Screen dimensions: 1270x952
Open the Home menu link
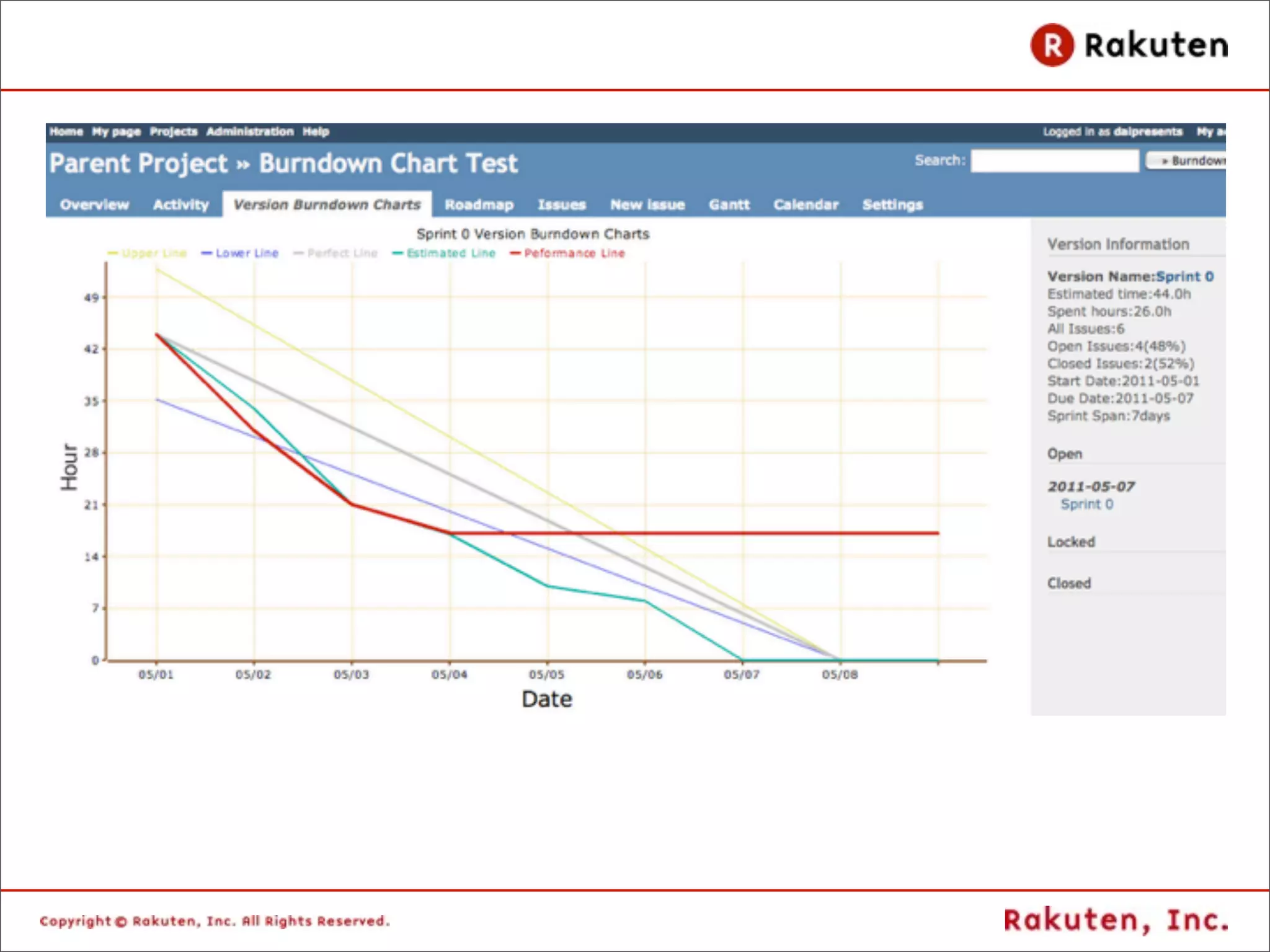pyautogui.click(x=66, y=131)
